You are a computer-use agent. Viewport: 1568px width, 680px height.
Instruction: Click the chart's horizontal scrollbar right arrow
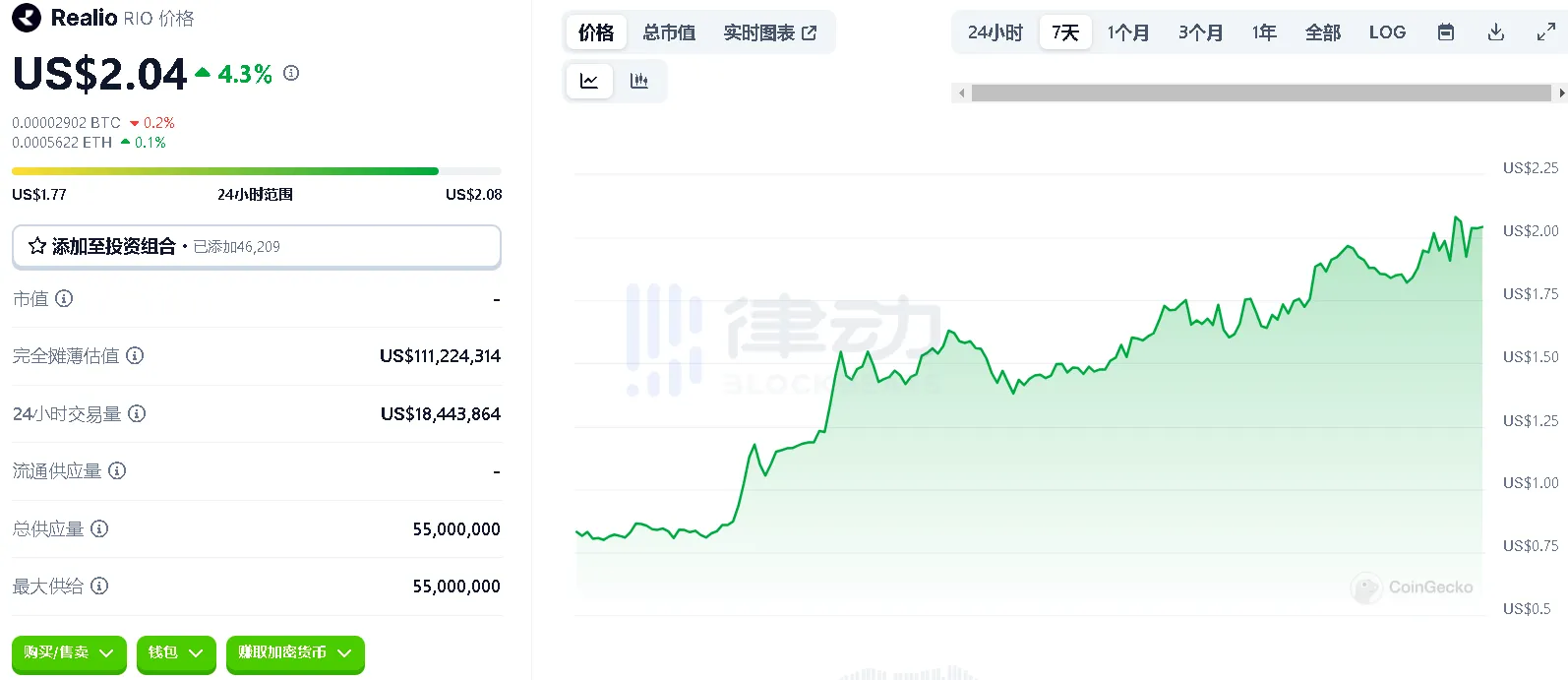[x=1561, y=93]
